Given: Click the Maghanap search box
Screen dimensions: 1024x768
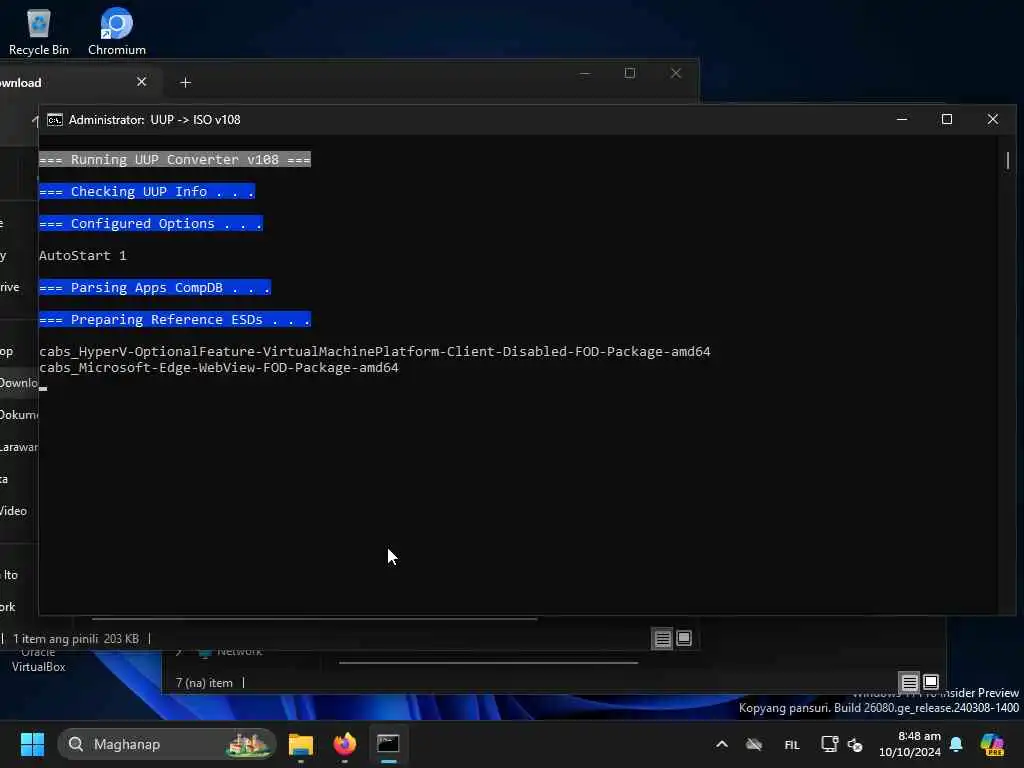Looking at the screenshot, I should point(167,744).
